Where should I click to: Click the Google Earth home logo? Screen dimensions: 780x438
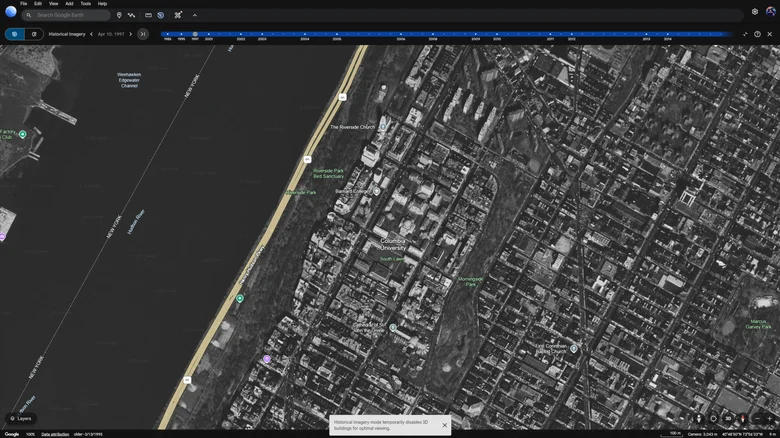pos(10,11)
